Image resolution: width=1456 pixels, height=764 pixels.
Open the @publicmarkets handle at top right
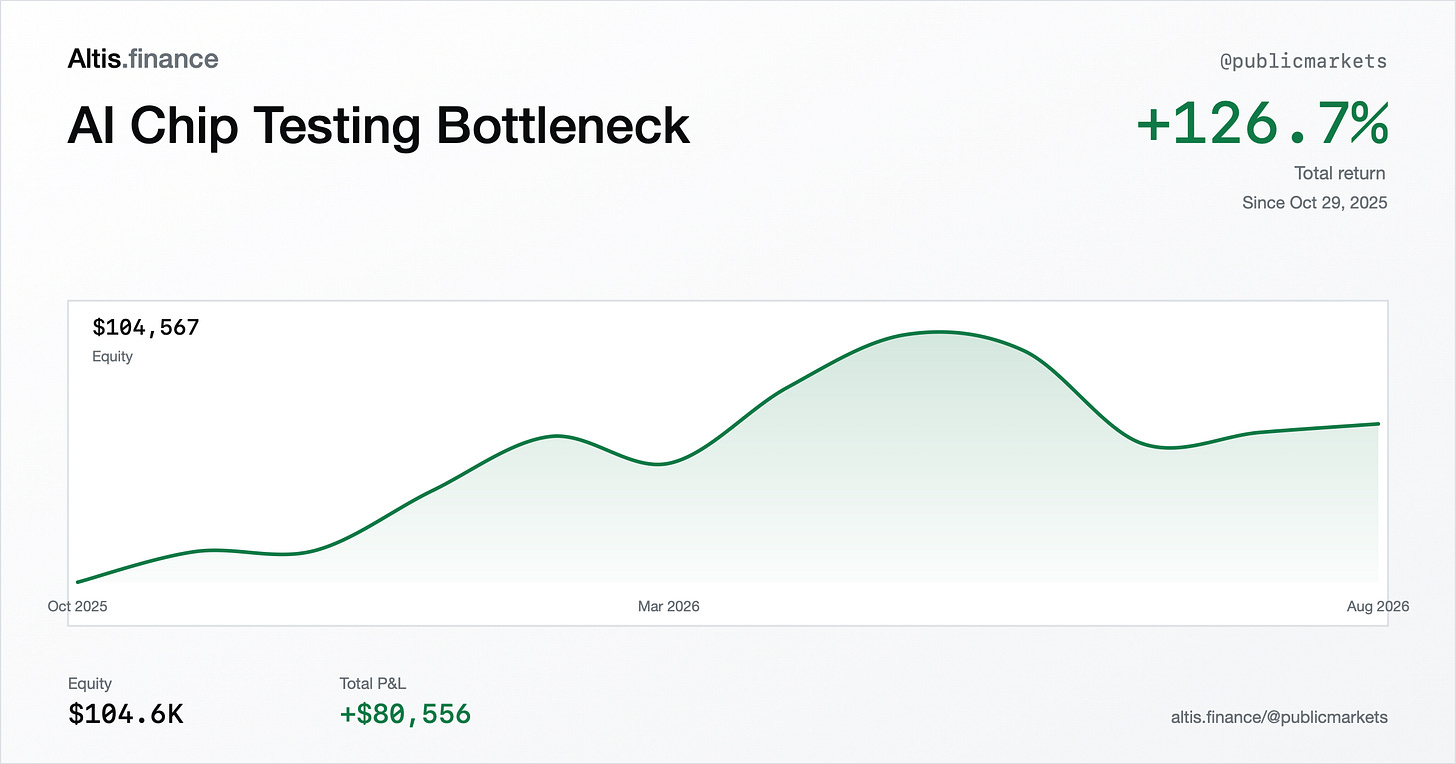(x=1304, y=61)
